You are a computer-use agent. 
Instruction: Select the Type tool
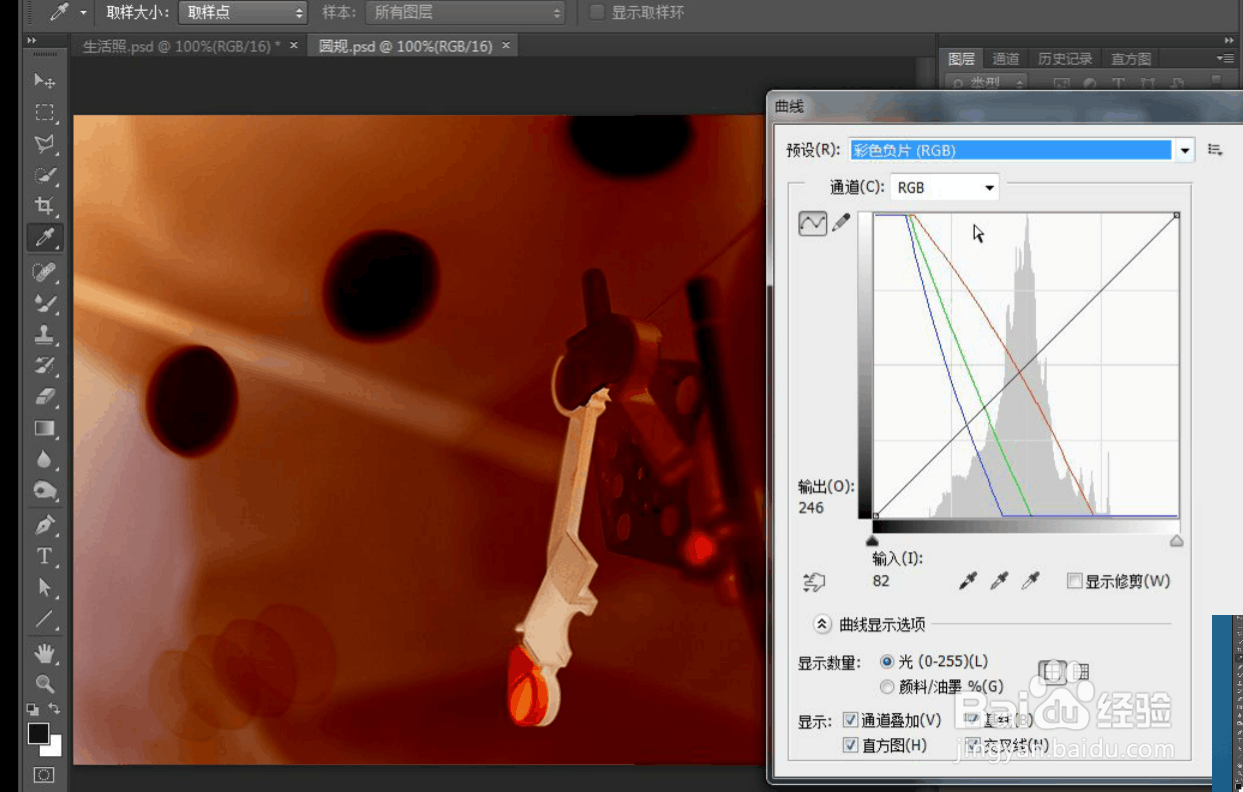tap(44, 556)
